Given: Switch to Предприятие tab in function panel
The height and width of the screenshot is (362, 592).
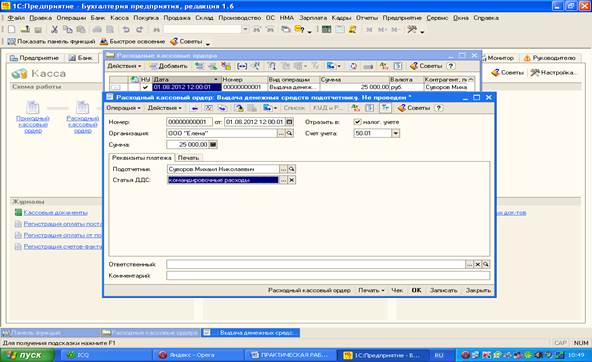Looking at the screenshot, I should coord(35,58).
